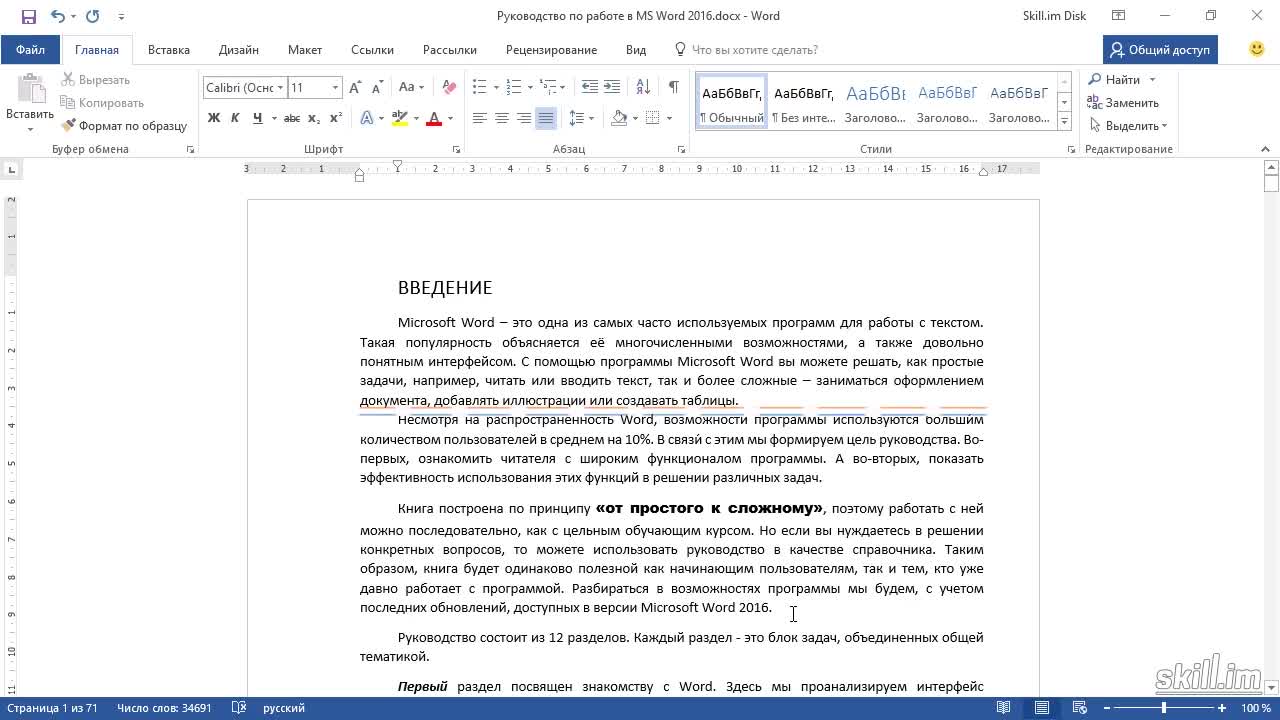Save the document with the floppy disk icon
The width and height of the screenshot is (1280, 720).
(28, 16)
